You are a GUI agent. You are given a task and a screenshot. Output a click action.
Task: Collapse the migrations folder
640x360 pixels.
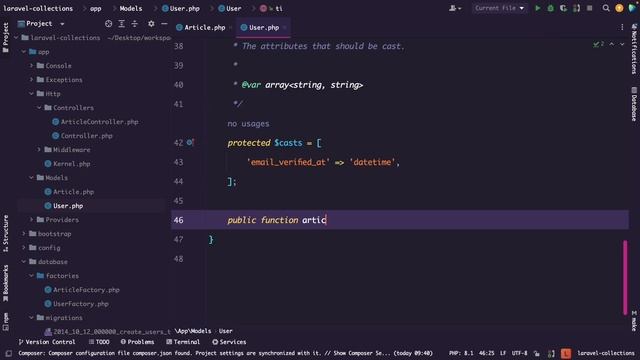click(31, 318)
